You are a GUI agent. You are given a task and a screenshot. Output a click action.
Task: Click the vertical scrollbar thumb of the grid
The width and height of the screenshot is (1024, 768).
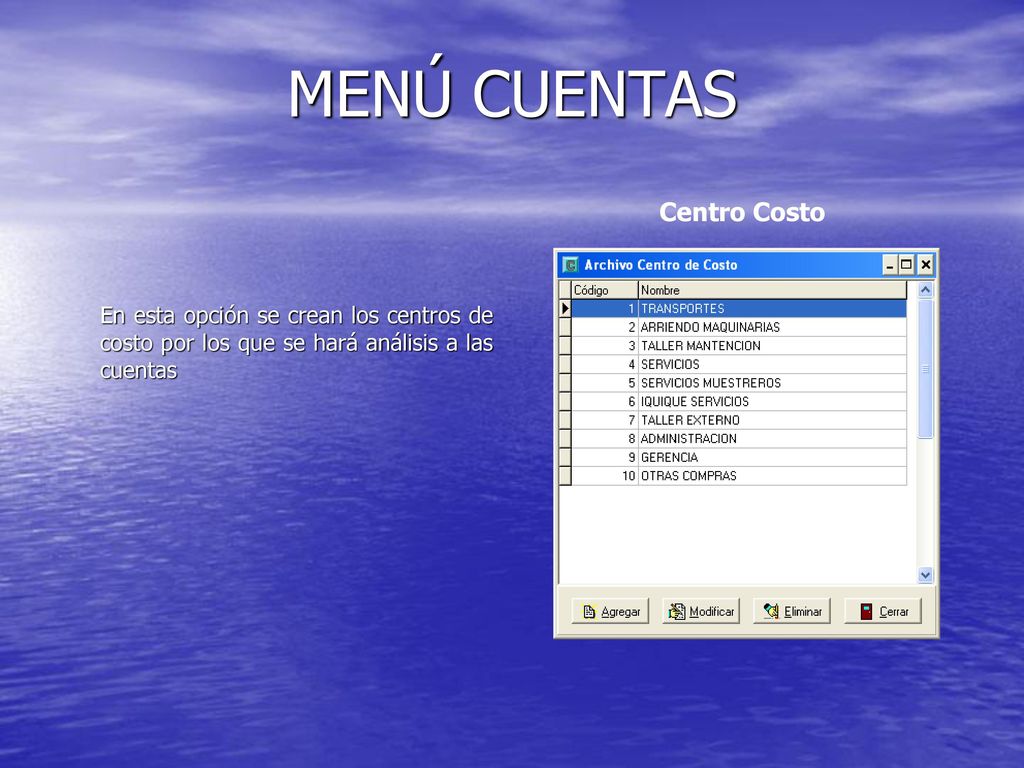pyautogui.click(x=925, y=369)
